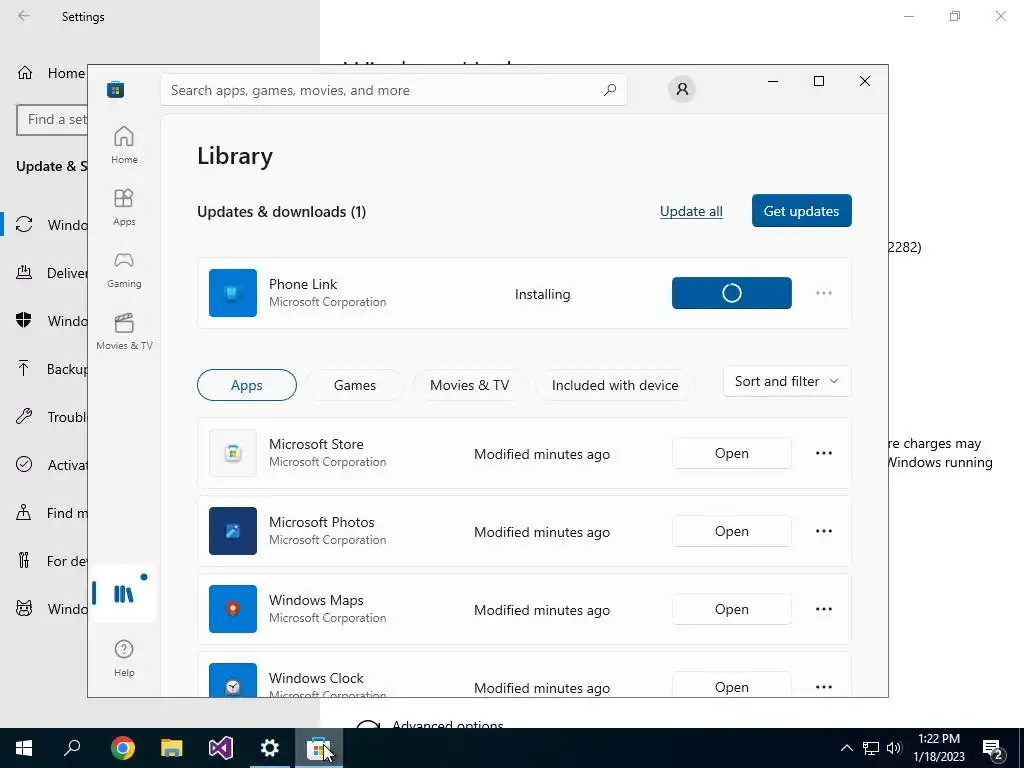
Task: Open more options for Windows Maps
Action: click(x=824, y=609)
